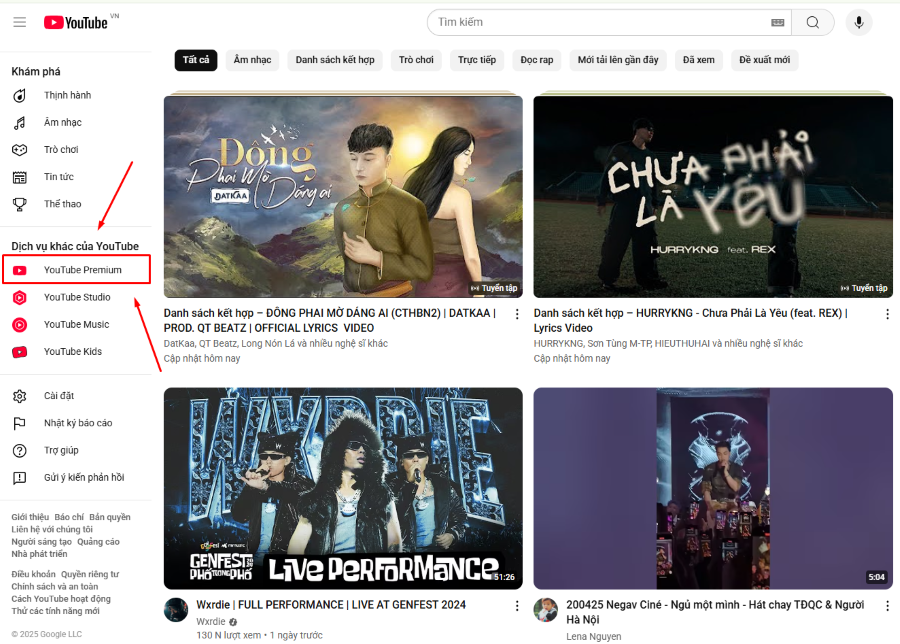900x644 pixels.
Task: Open title Danh sách kết hợp ĐÔNG PHAI MỜ DÁNG AI
Action: [x=329, y=321]
